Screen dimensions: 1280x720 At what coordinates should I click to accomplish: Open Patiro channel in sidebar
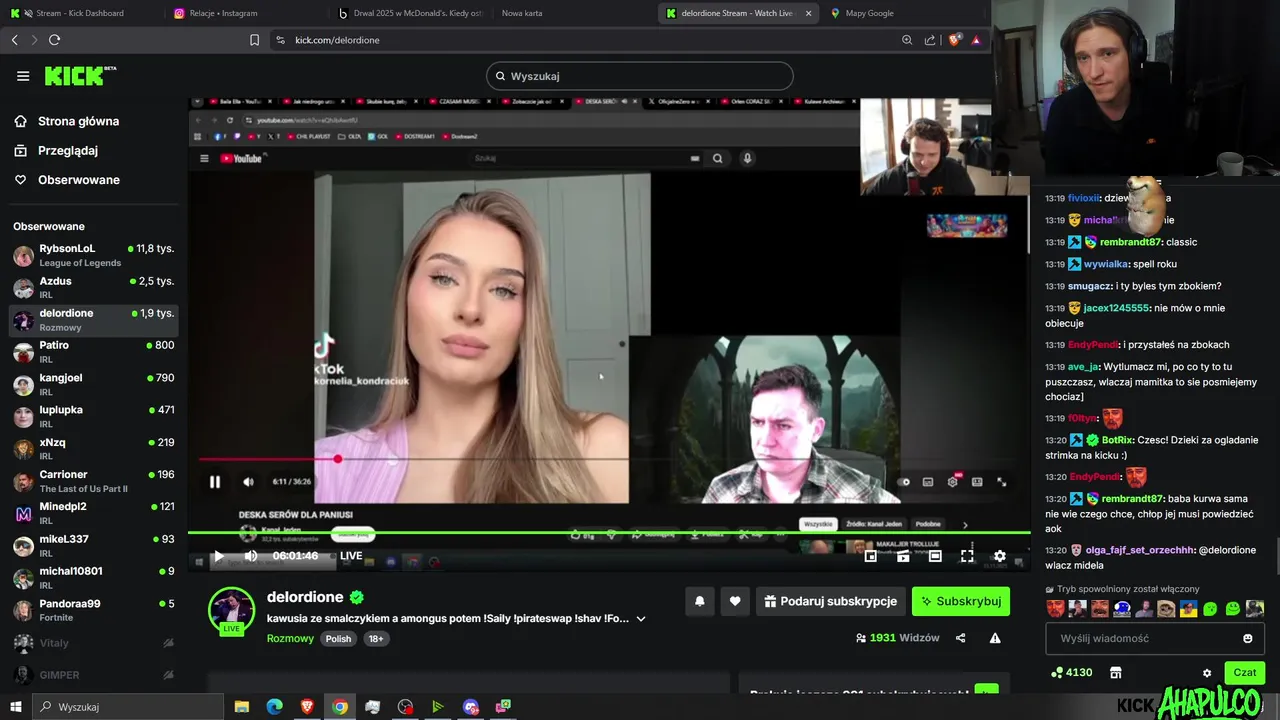point(94,352)
